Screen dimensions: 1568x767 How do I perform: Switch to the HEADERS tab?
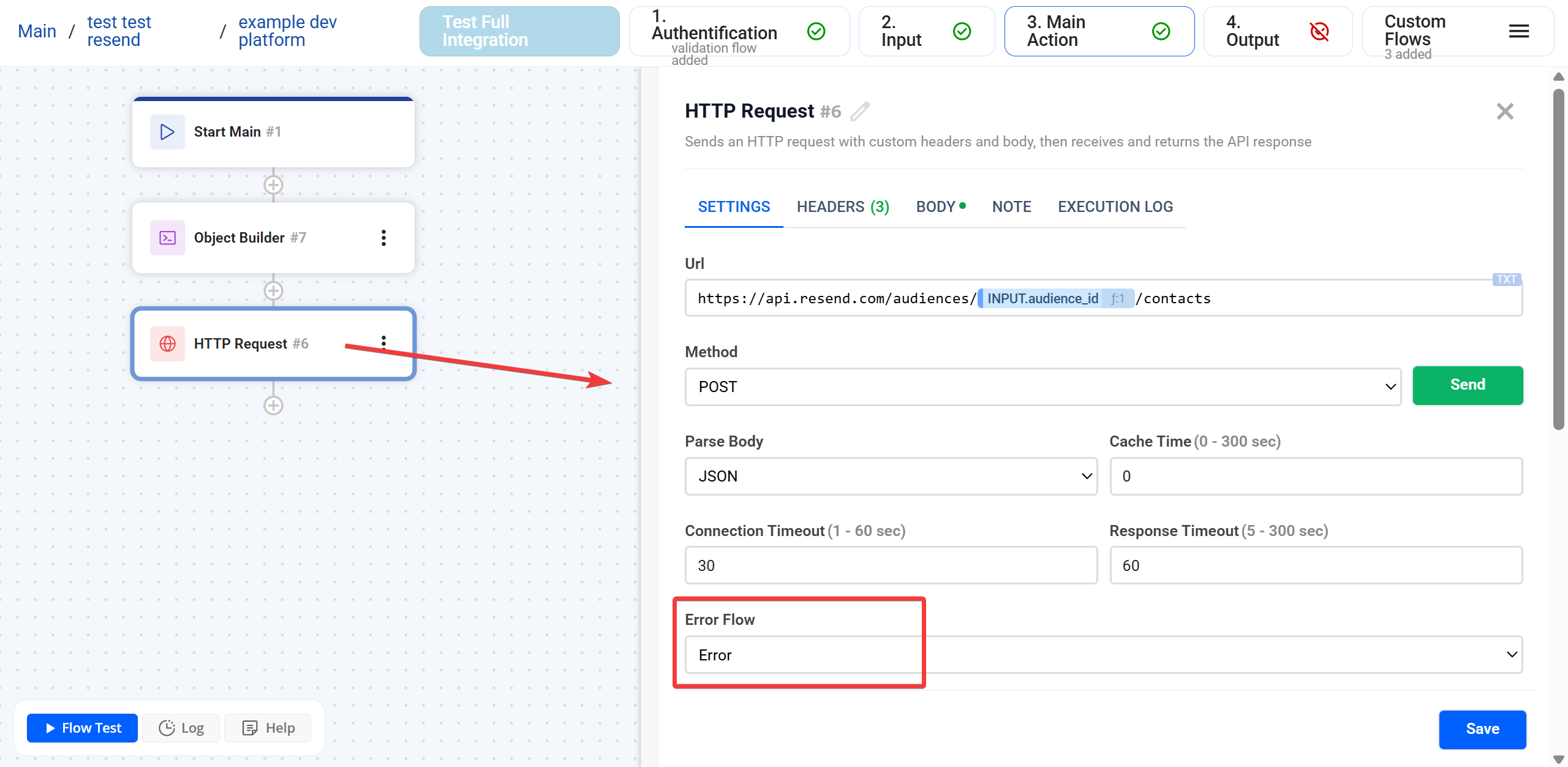click(x=842, y=206)
